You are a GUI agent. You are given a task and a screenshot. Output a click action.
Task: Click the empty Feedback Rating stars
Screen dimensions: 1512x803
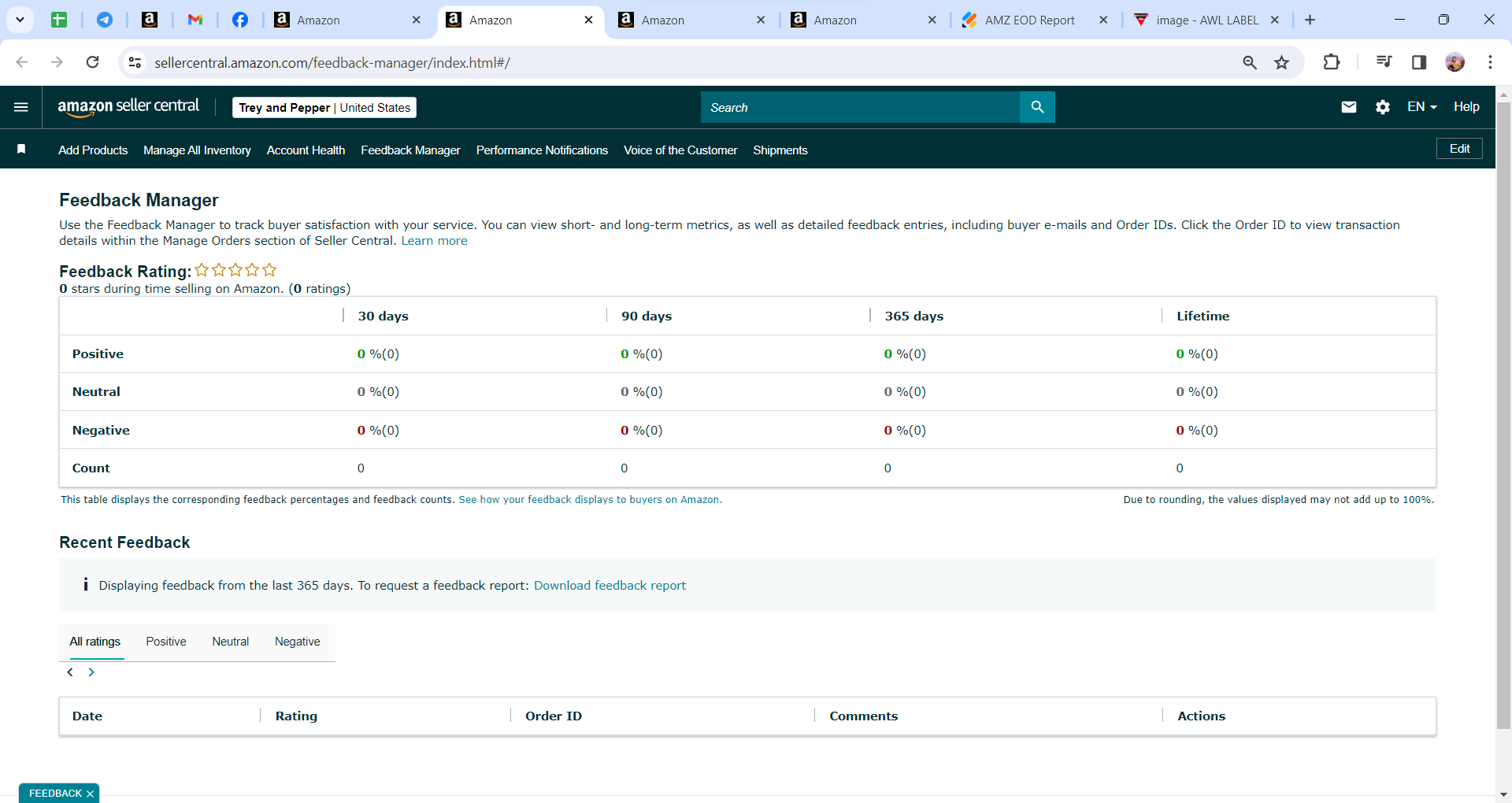pyautogui.click(x=236, y=270)
